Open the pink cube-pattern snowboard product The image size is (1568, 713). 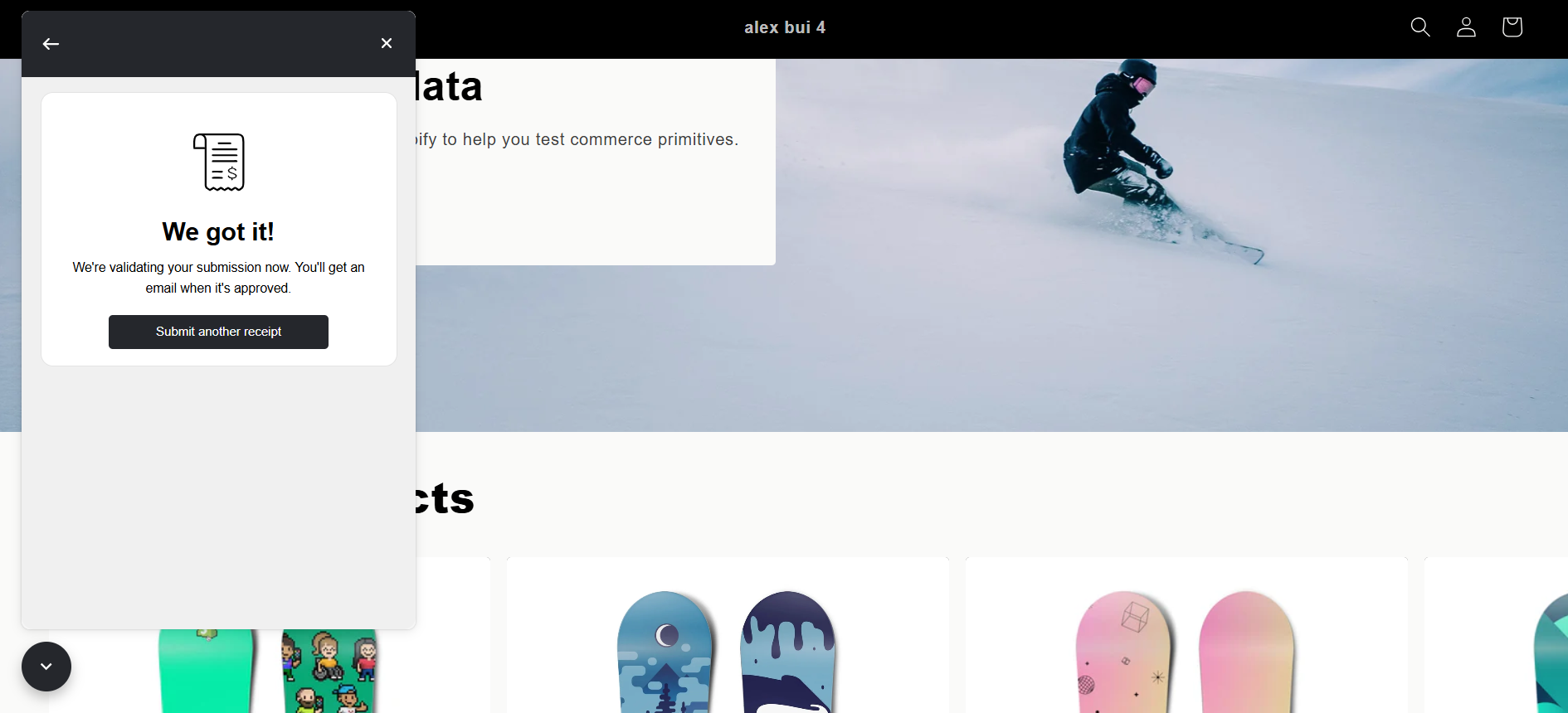[1124, 652]
